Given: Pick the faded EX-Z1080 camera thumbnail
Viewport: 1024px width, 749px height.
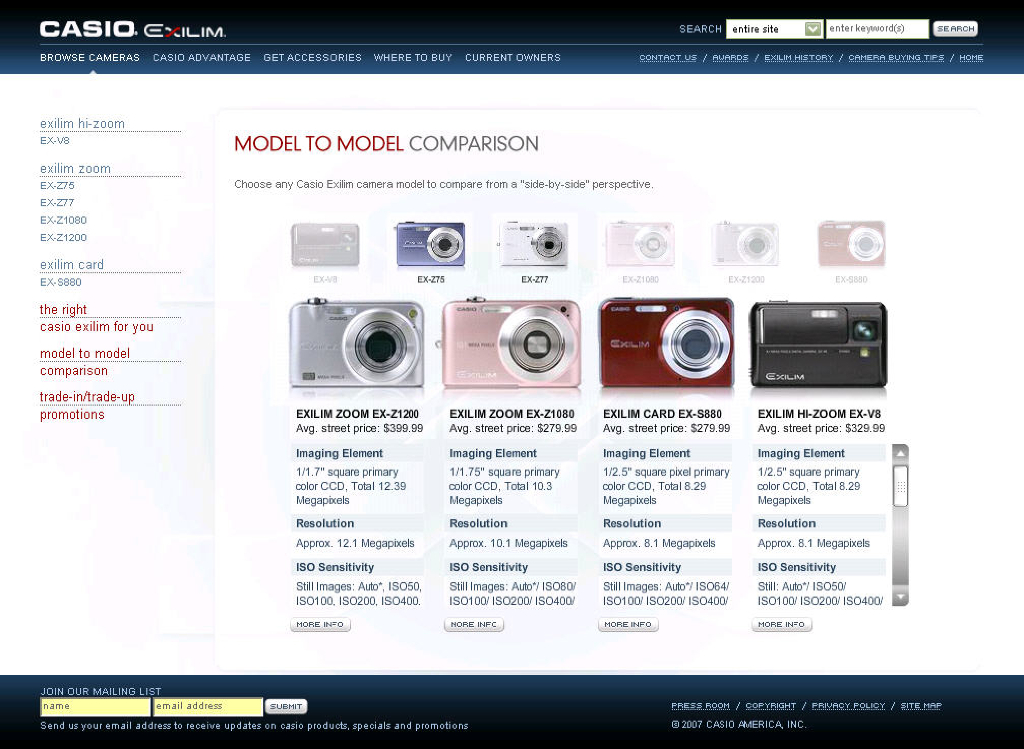Looking at the screenshot, I should click(x=640, y=244).
